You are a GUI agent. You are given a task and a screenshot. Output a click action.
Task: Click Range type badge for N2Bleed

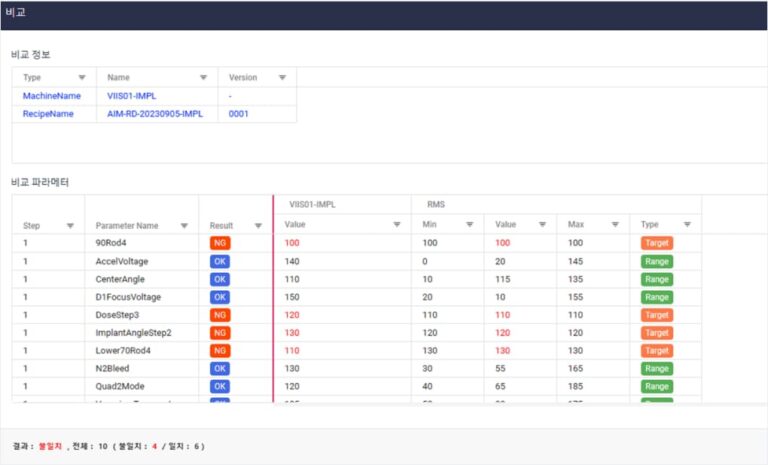pos(657,369)
